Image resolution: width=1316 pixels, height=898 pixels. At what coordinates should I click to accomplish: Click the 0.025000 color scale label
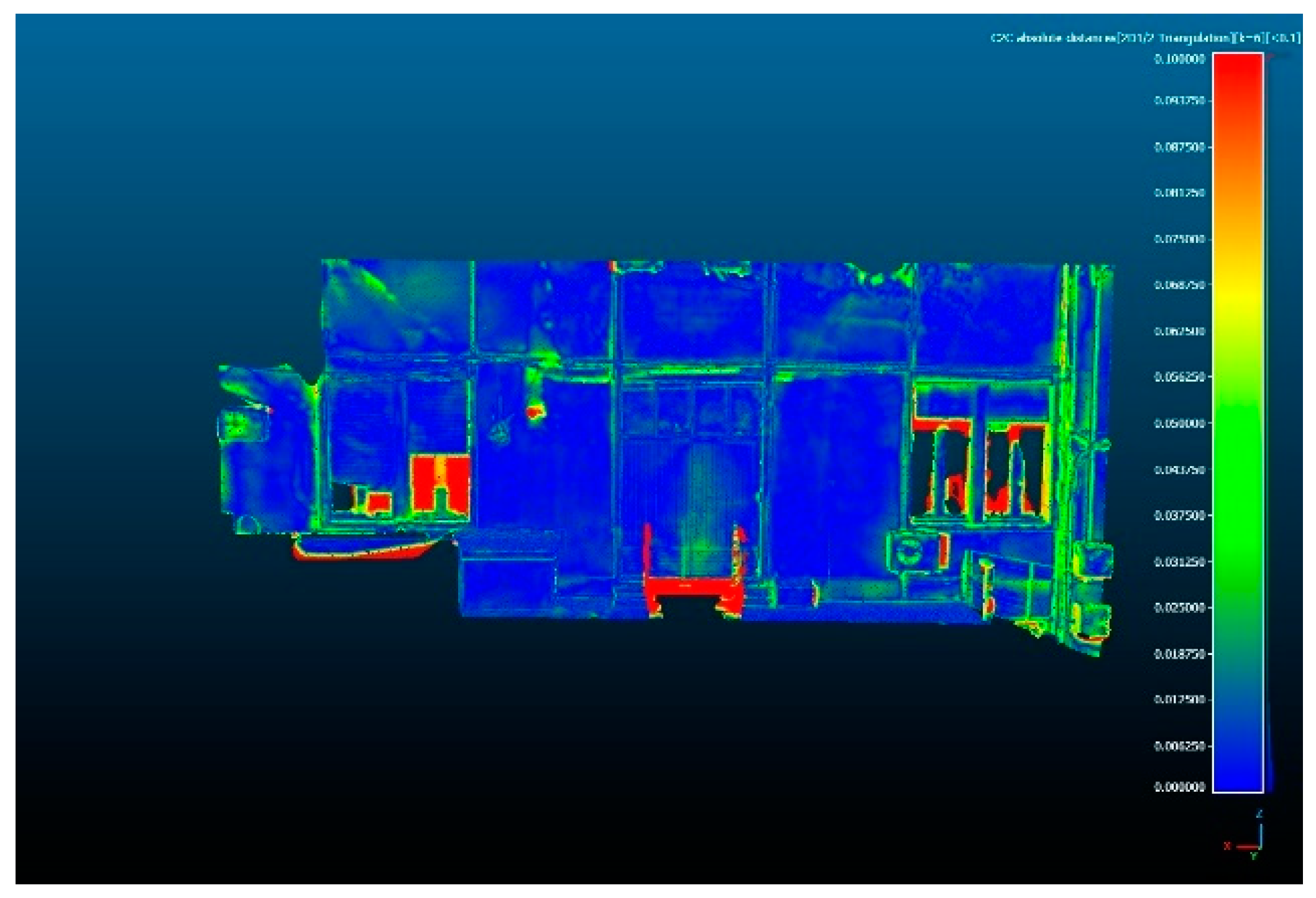point(1179,607)
